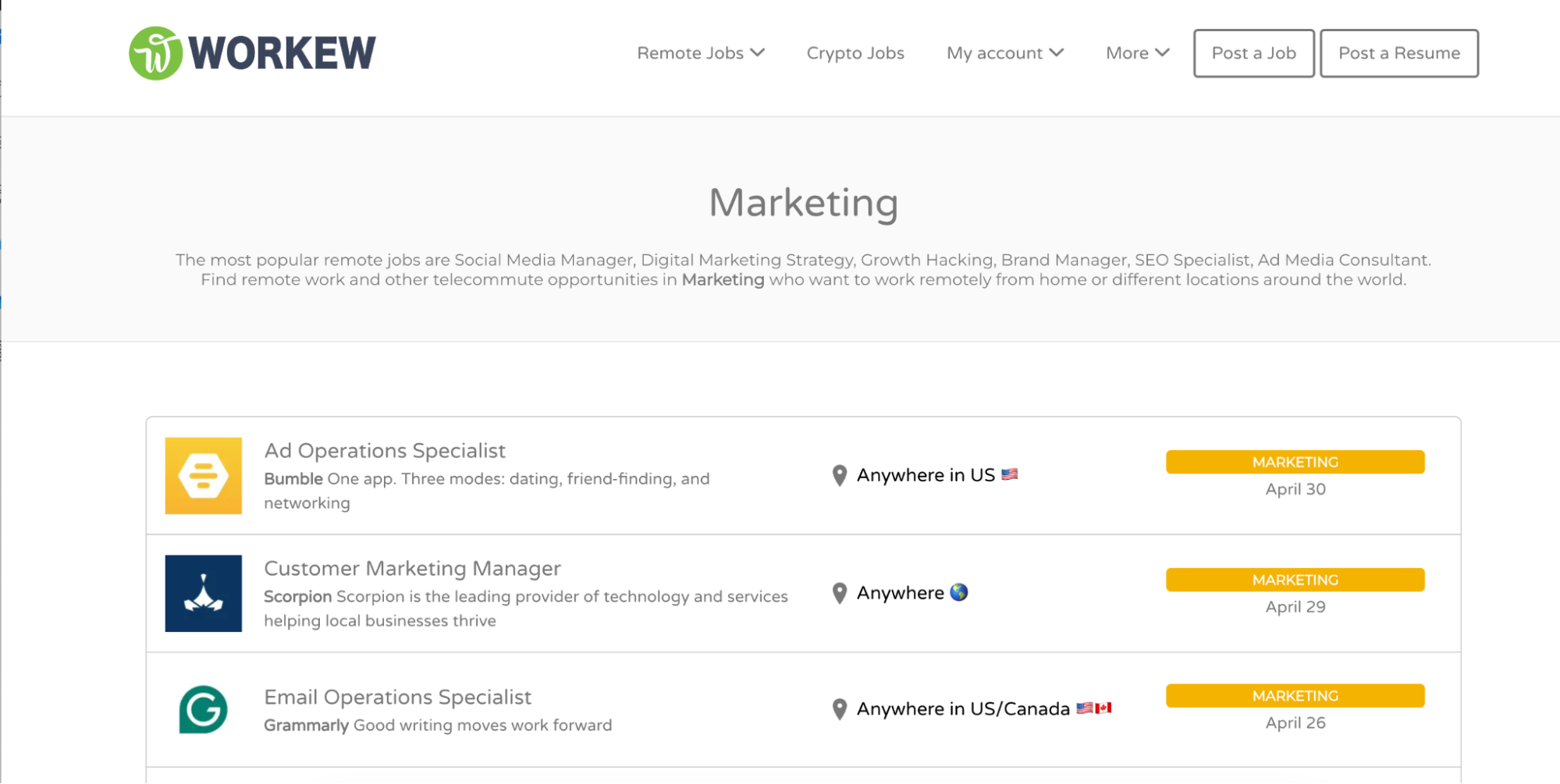Open the Bumble company logo

tap(204, 476)
